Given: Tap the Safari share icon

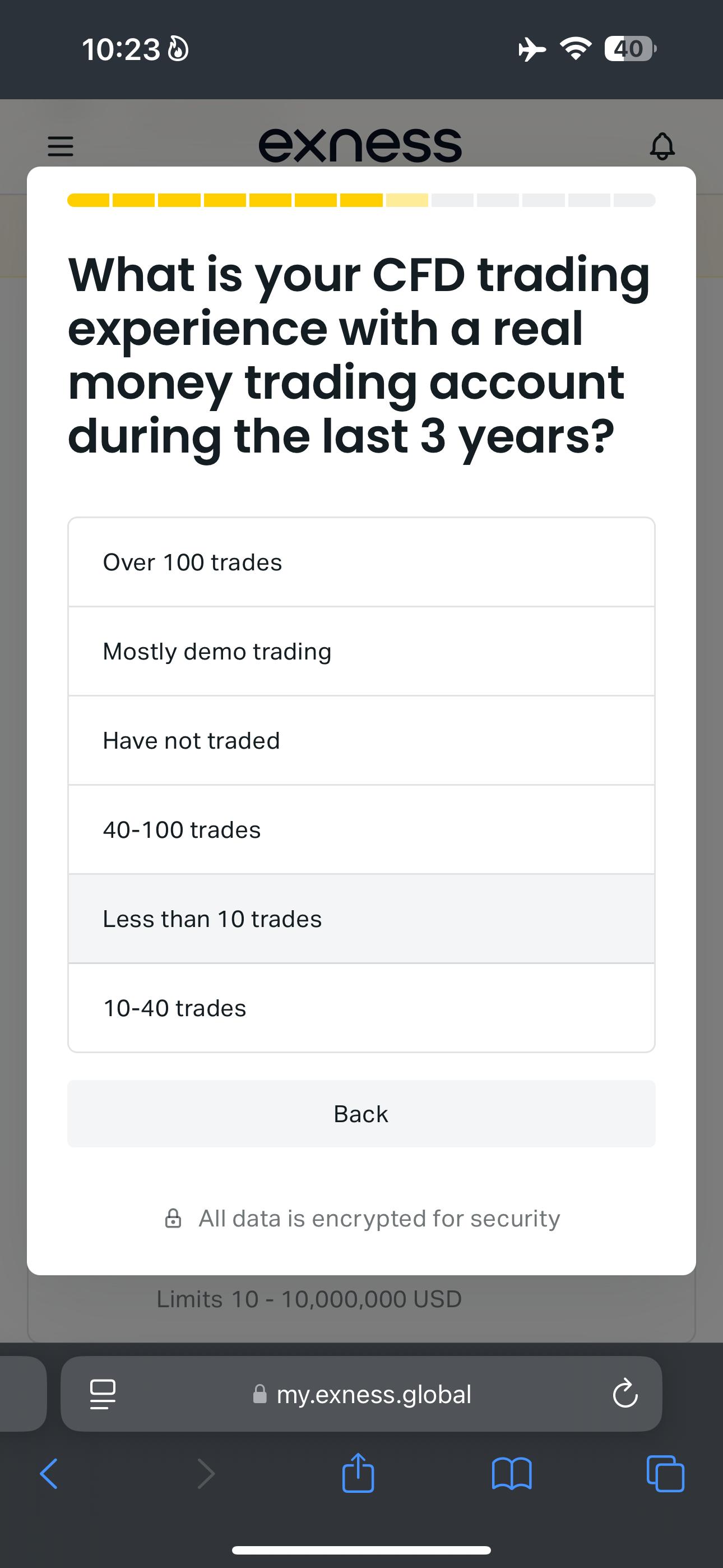Looking at the screenshot, I should click(358, 1473).
